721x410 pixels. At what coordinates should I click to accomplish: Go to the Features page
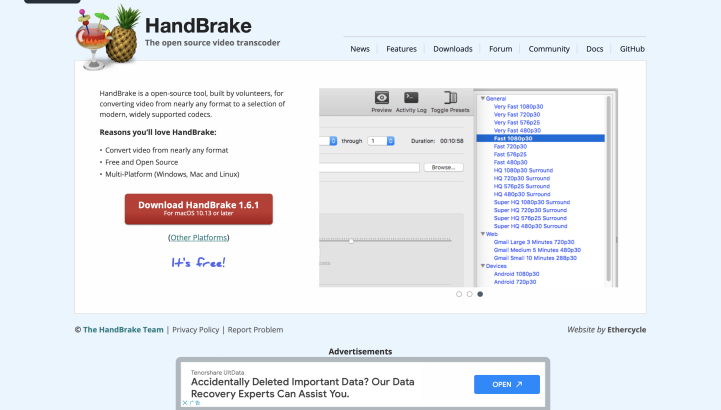tap(401, 49)
